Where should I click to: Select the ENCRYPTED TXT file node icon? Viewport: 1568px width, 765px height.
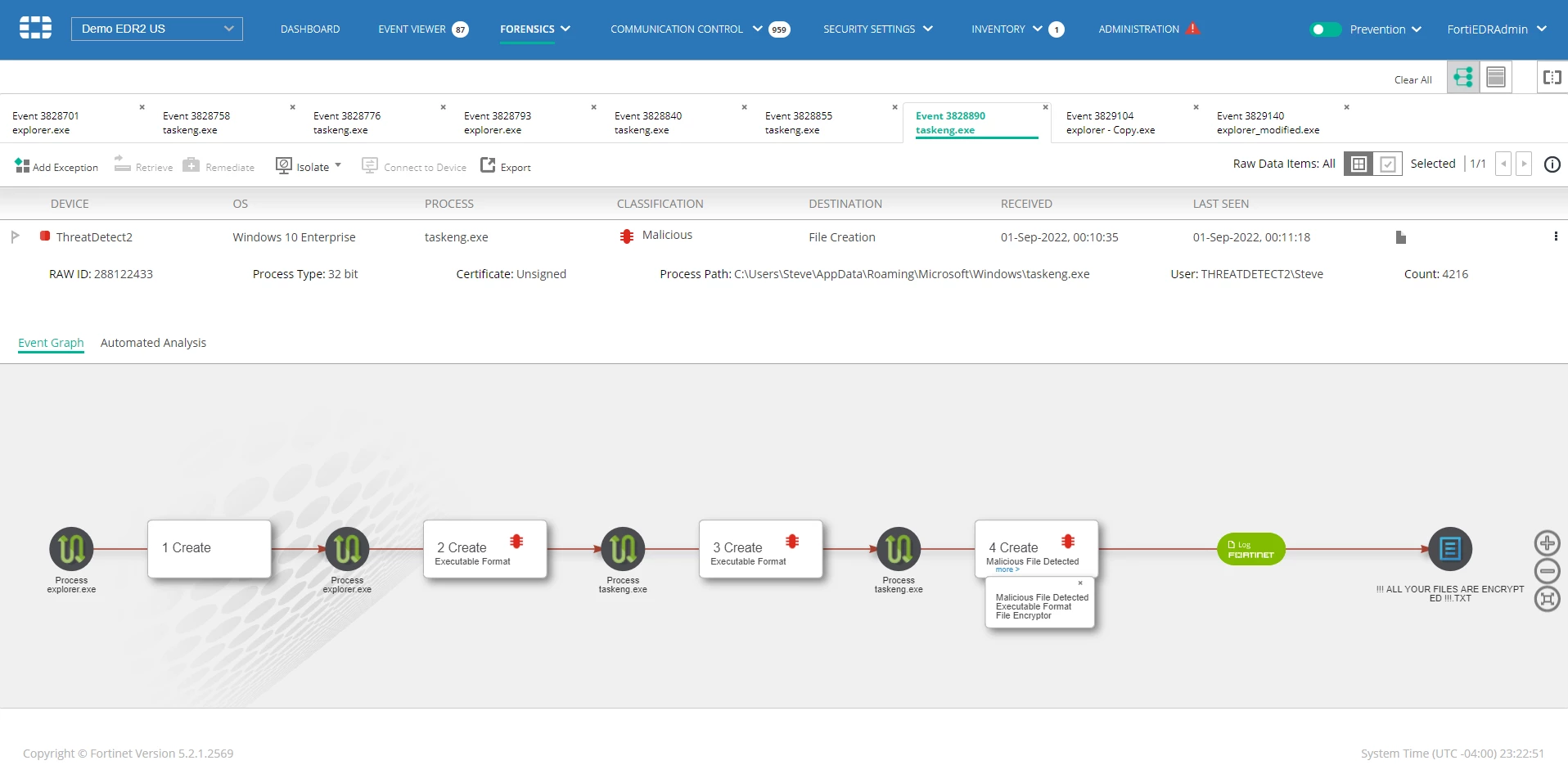(x=1450, y=549)
